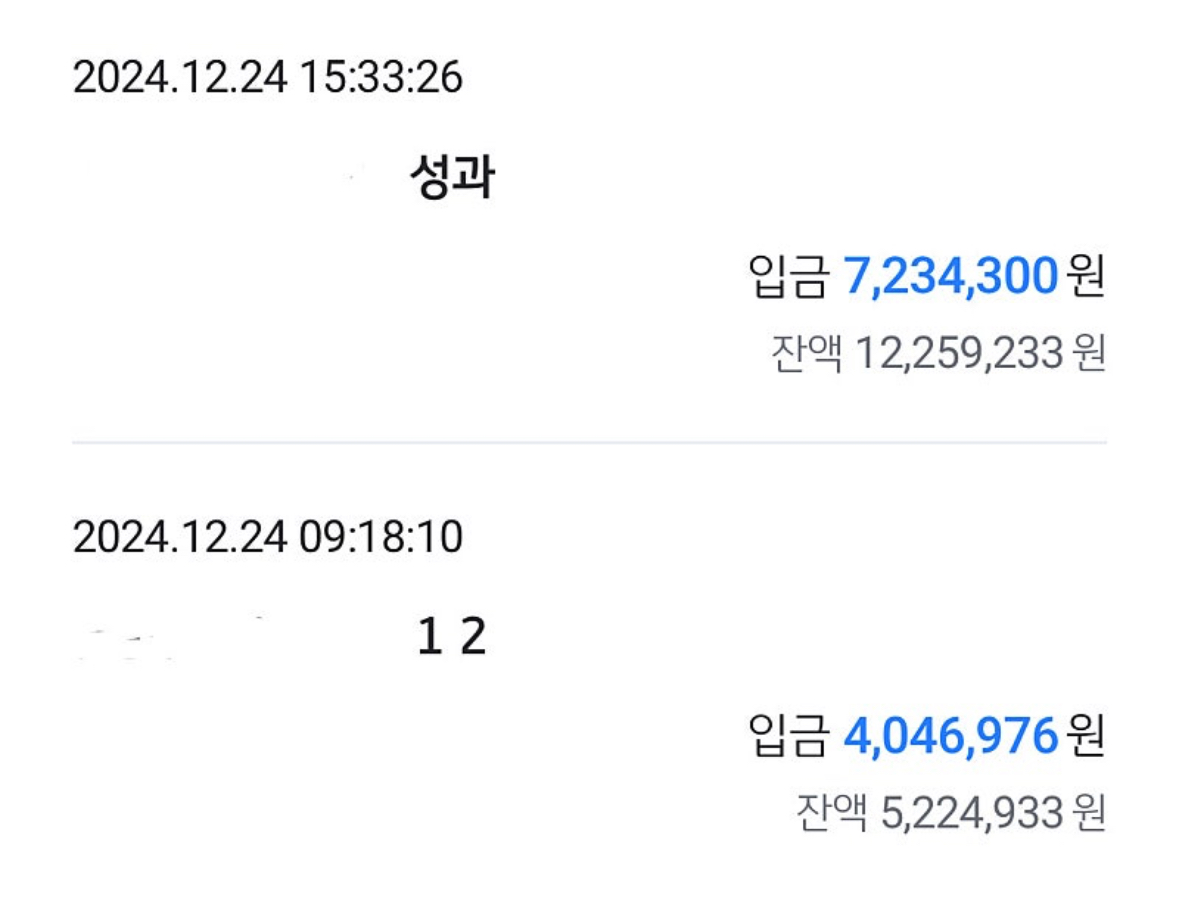Click the 원 after 5,224,933
This screenshot has height=902, width=1179.
[1090, 813]
